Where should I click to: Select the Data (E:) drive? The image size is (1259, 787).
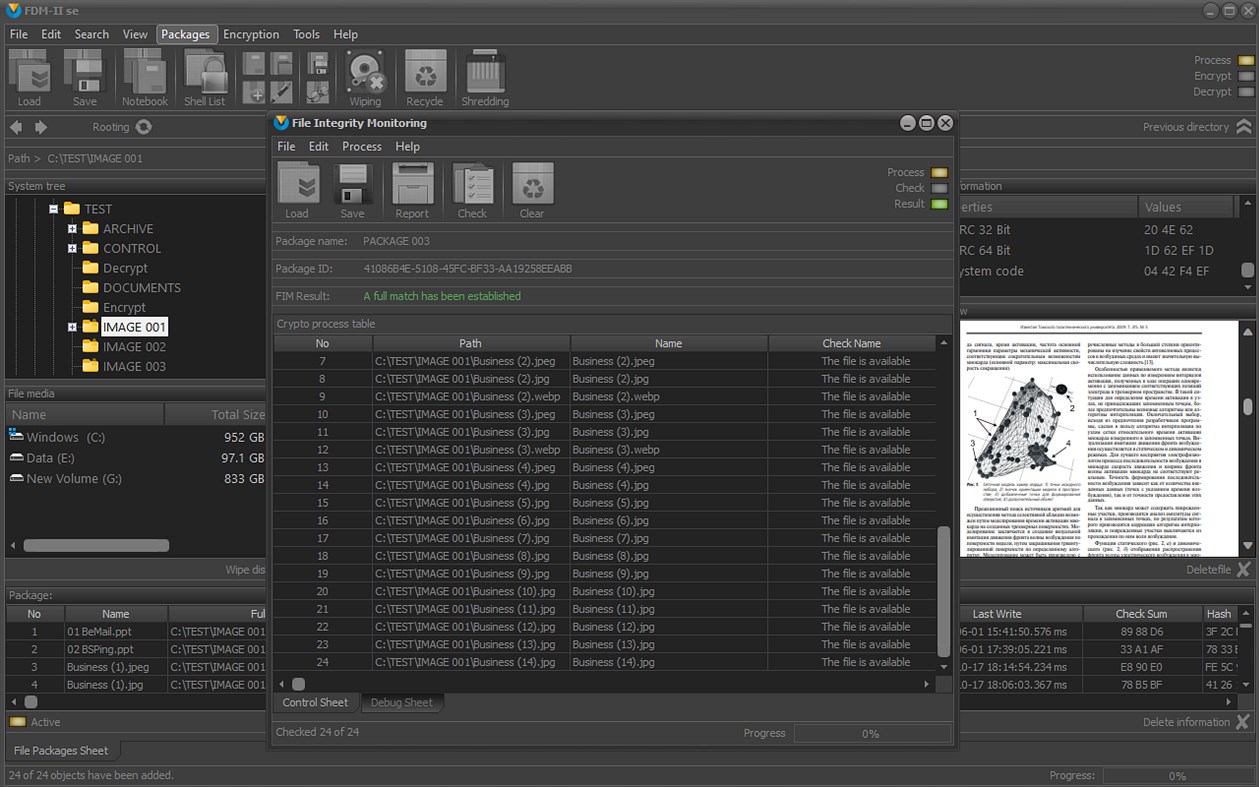tap(50, 458)
